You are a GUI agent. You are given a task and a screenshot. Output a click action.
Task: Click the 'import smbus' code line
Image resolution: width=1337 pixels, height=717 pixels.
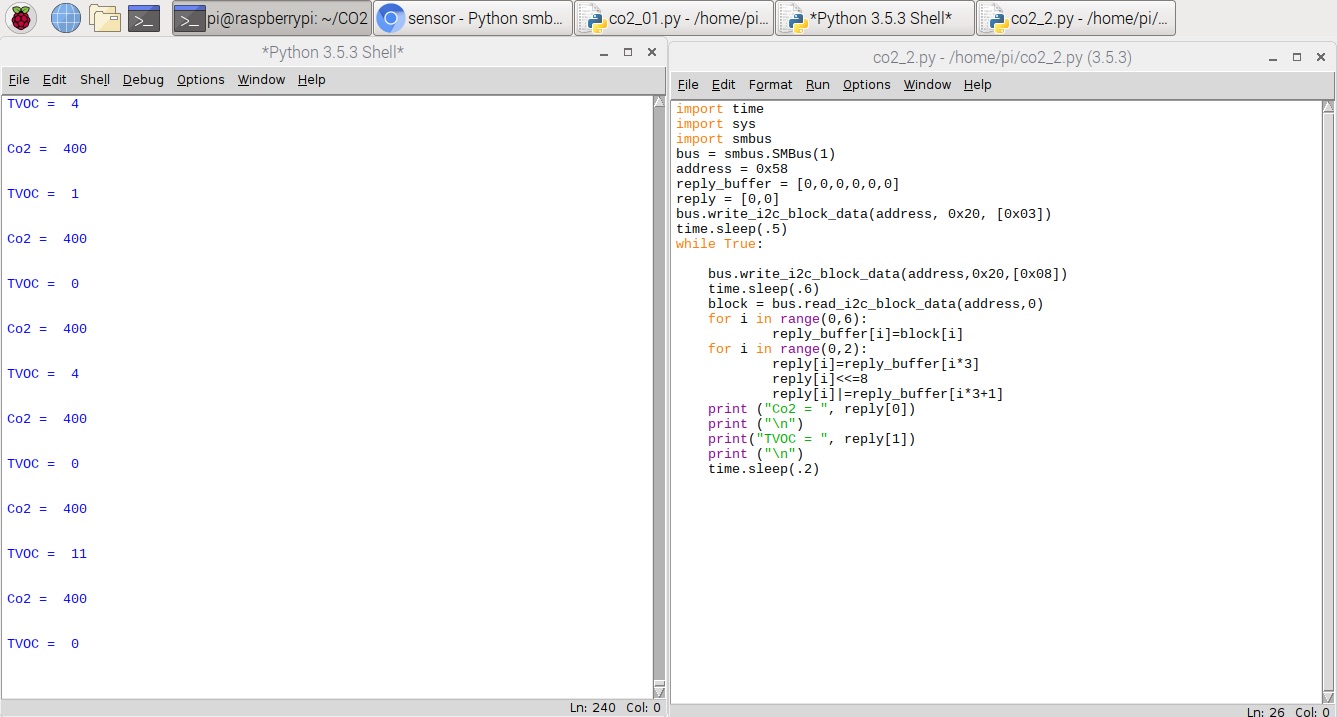click(x=724, y=139)
